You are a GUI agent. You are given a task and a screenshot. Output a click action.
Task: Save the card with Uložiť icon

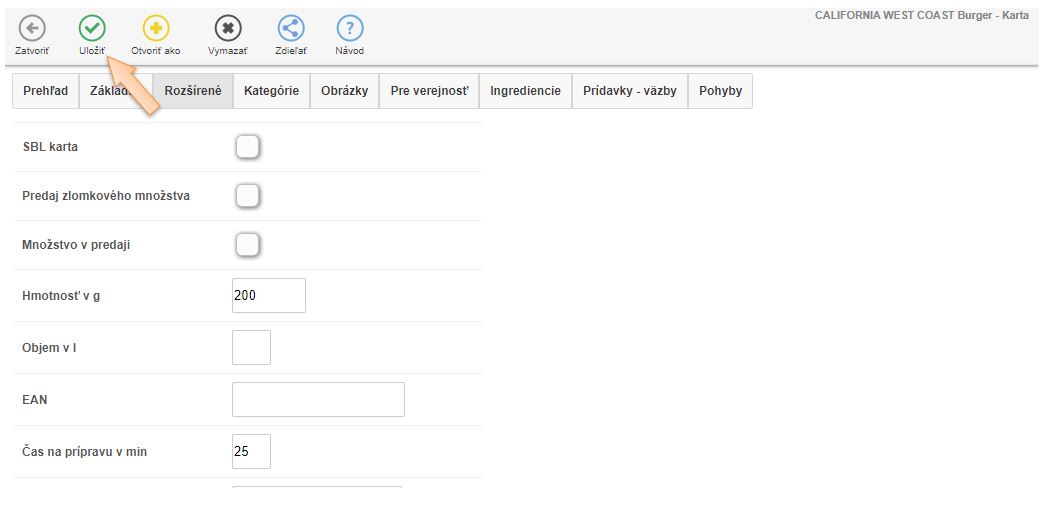click(92, 29)
